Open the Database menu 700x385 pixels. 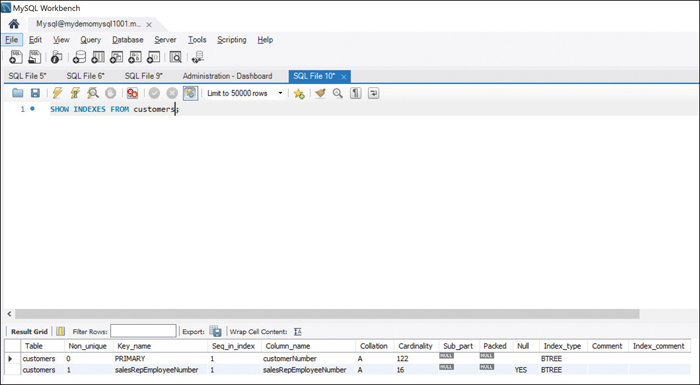click(128, 40)
